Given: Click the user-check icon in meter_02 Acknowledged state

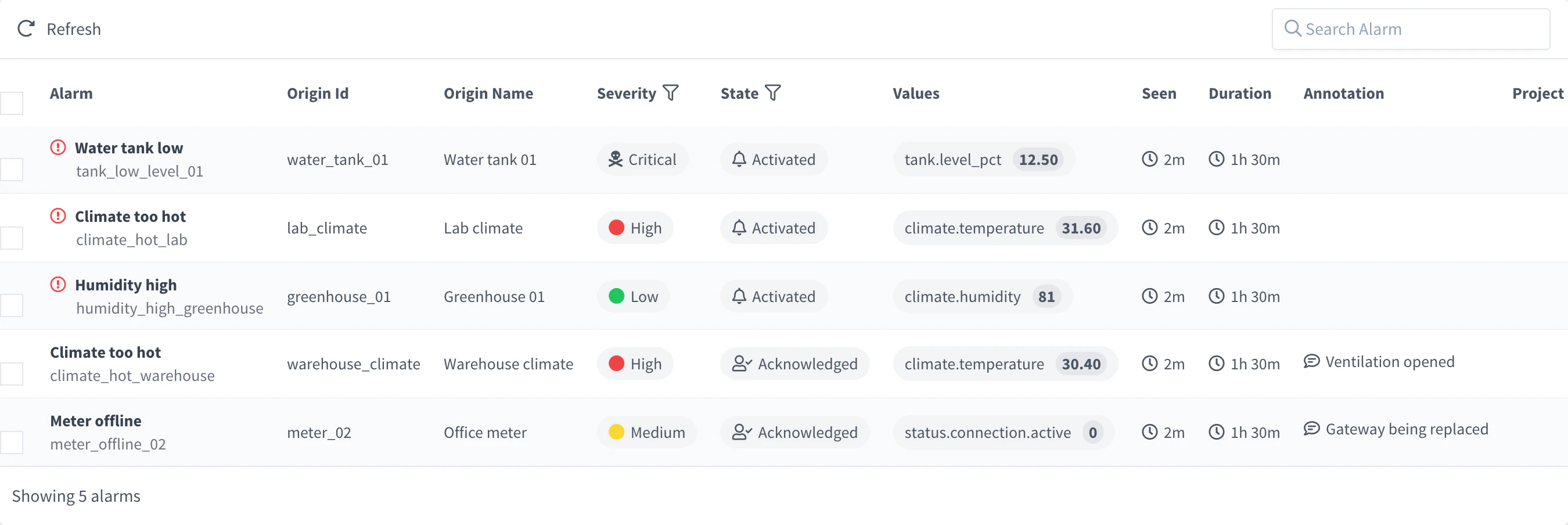Looking at the screenshot, I should click(x=742, y=432).
